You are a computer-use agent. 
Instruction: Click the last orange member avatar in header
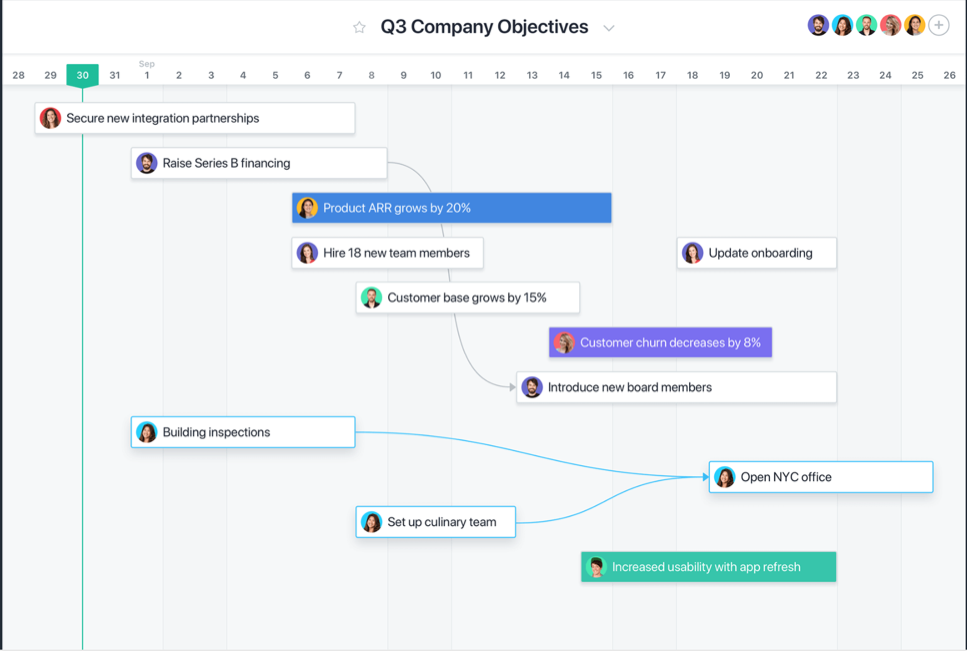[x=914, y=25]
